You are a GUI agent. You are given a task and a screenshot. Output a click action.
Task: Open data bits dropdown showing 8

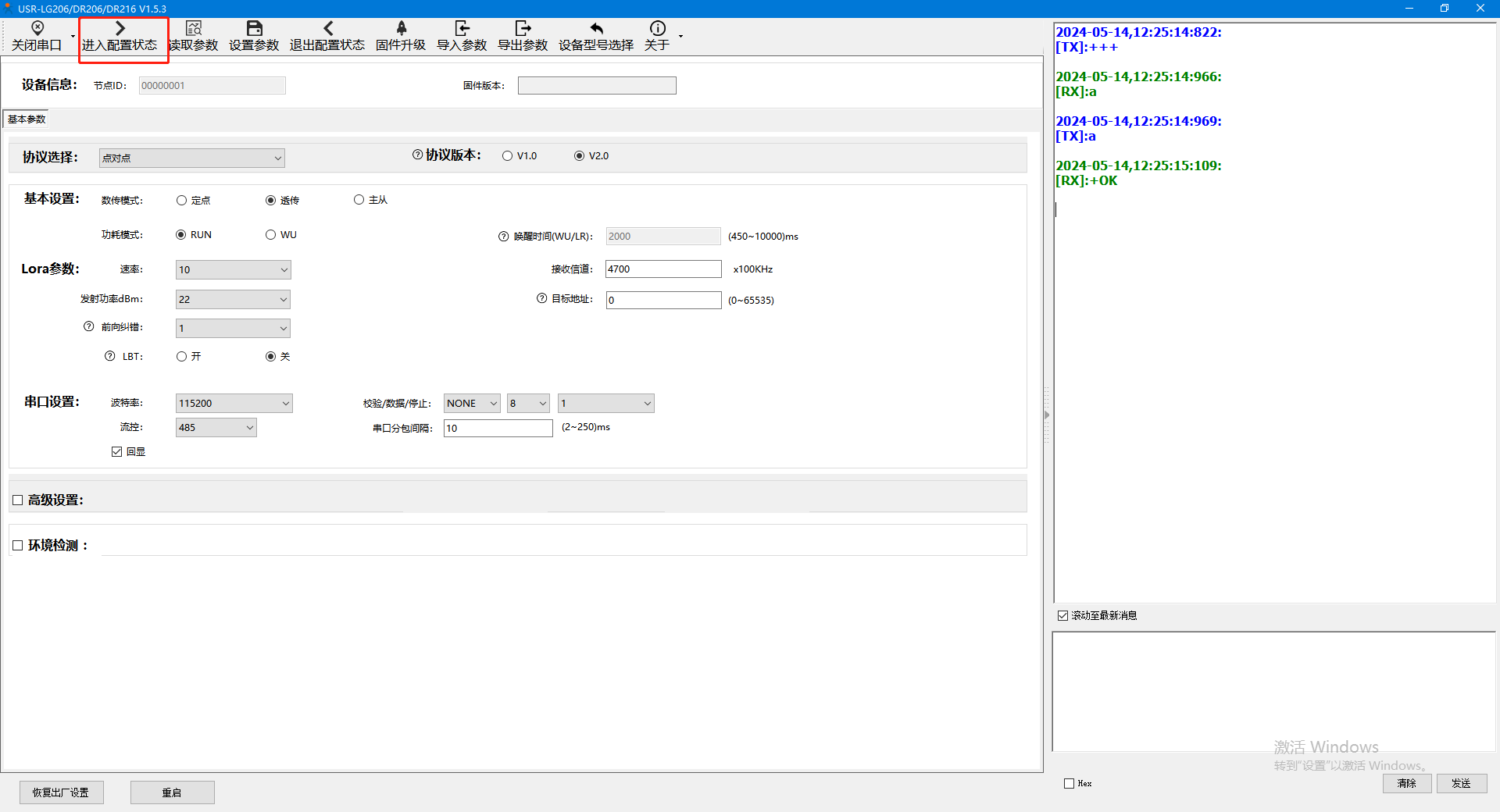tap(529, 404)
